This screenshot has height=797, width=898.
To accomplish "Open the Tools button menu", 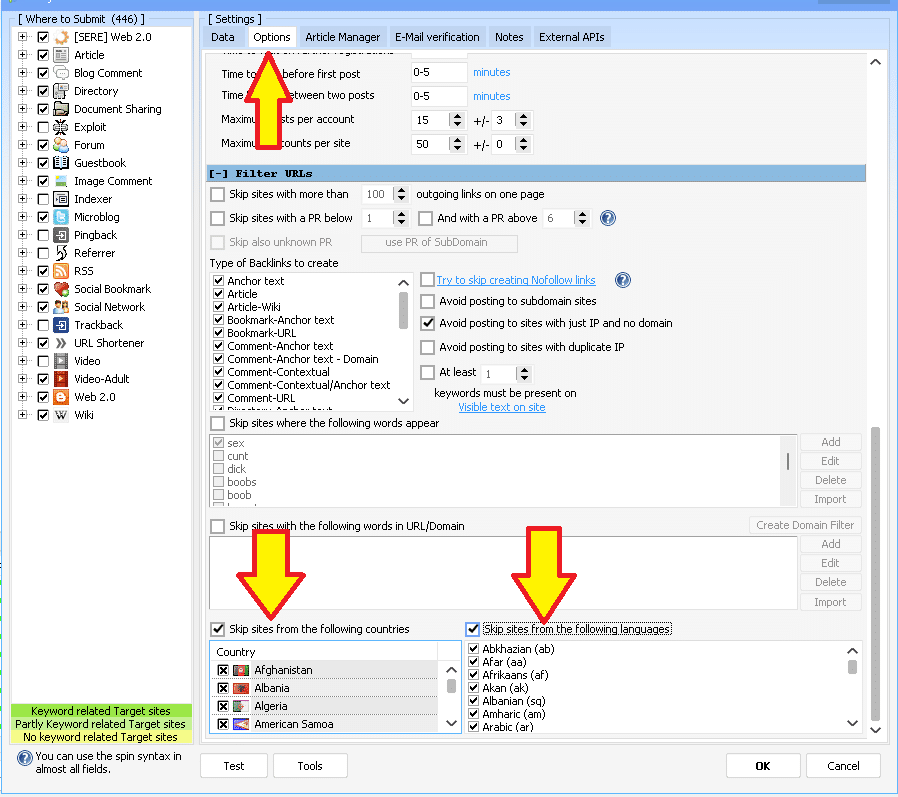I will 310,766.
